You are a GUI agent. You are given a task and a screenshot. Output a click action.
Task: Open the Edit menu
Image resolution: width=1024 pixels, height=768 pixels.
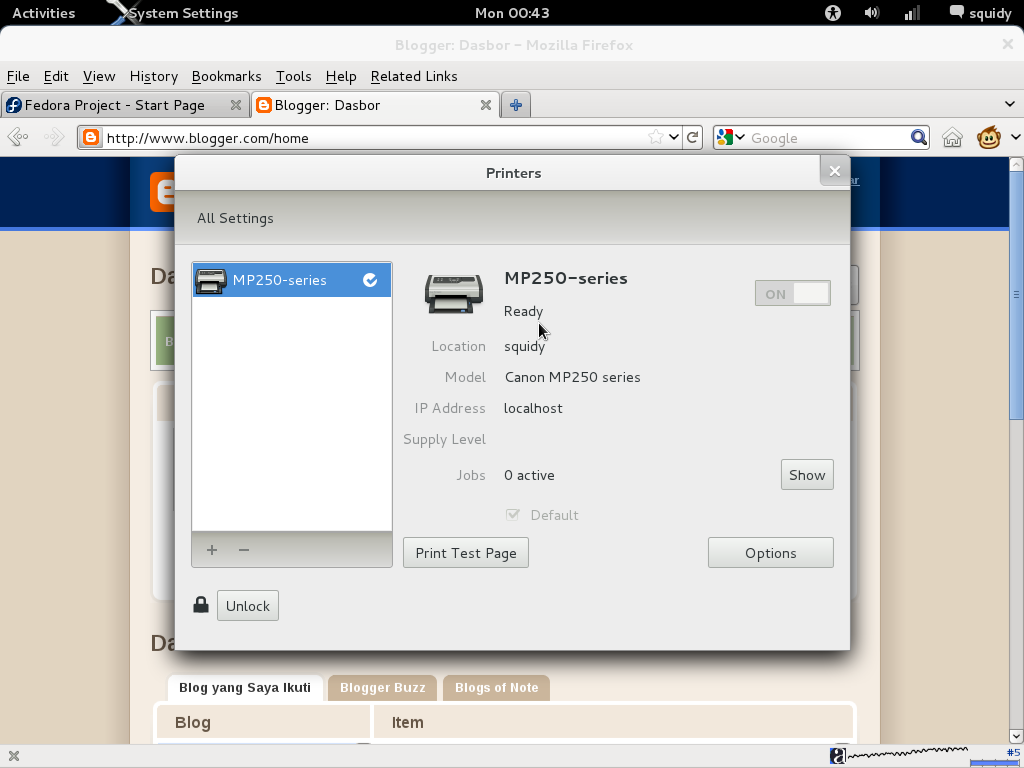tap(56, 76)
